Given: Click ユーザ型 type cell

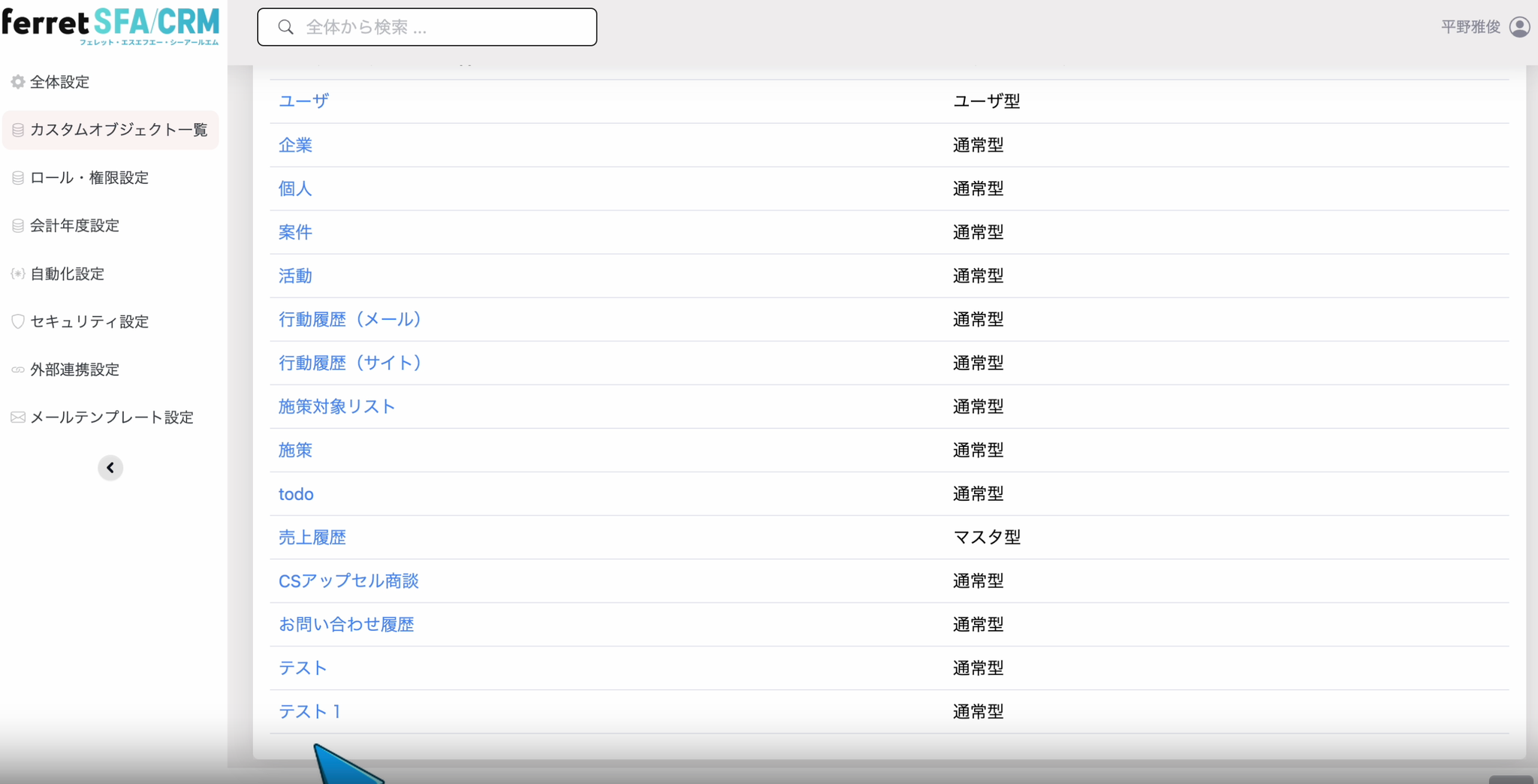Looking at the screenshot, I should point(986,101).
